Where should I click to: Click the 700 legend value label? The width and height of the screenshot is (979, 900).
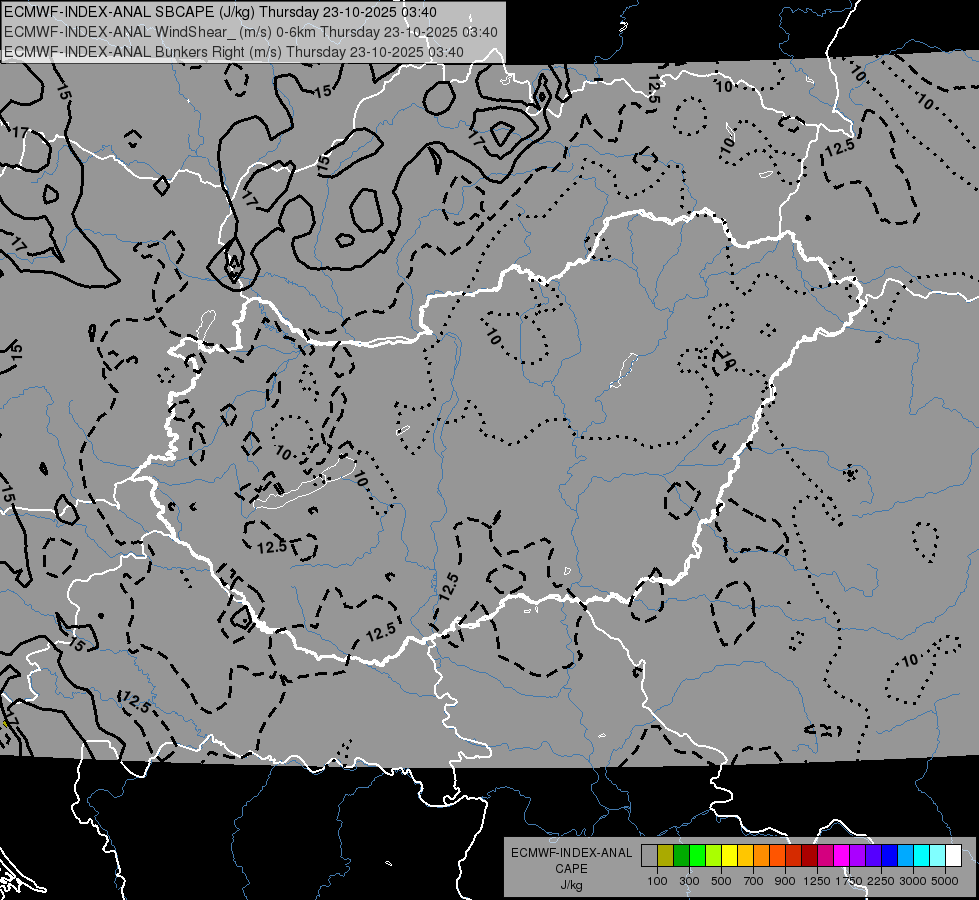[754, 881]
